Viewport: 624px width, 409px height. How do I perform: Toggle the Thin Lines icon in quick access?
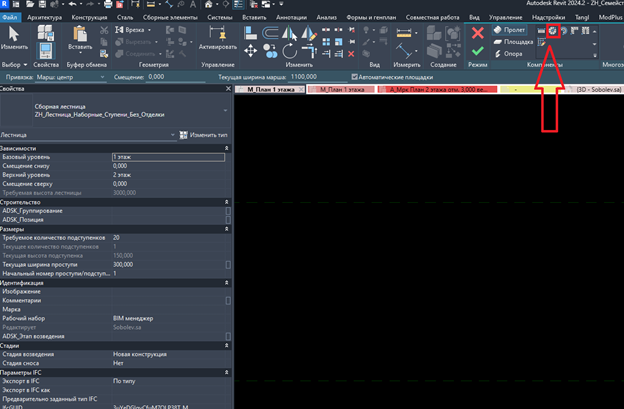pos(238,4)
